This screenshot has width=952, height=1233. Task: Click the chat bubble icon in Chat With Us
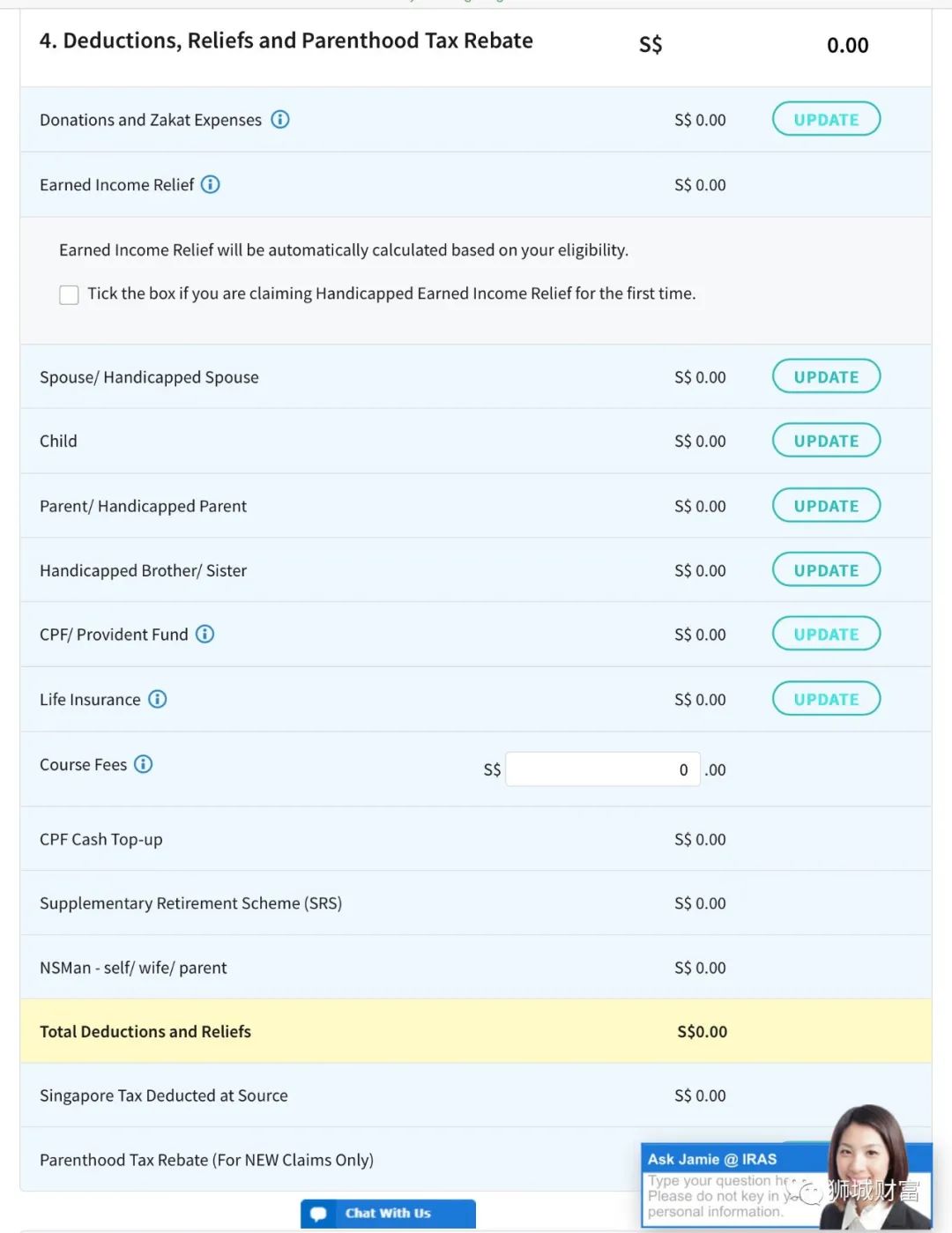pos(318,1214)
